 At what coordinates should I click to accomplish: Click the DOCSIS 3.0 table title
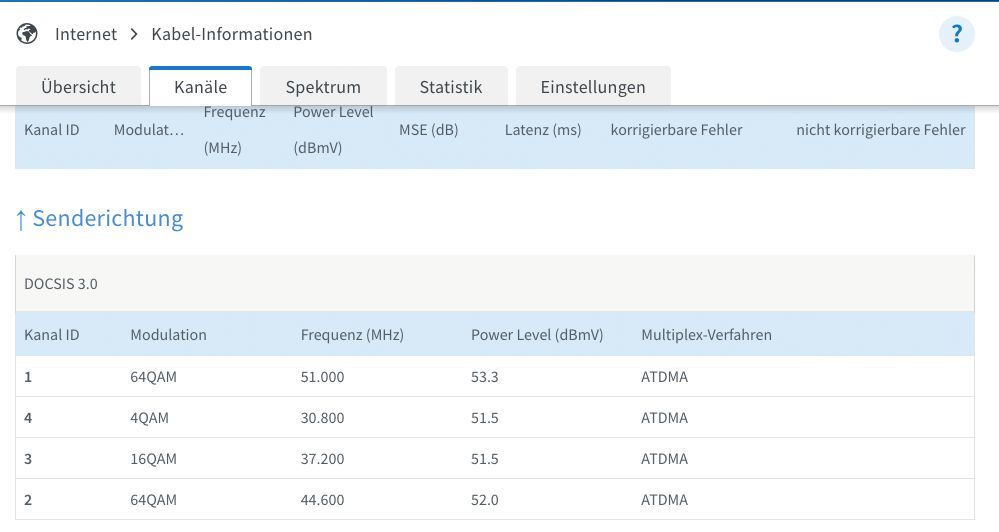61,284
